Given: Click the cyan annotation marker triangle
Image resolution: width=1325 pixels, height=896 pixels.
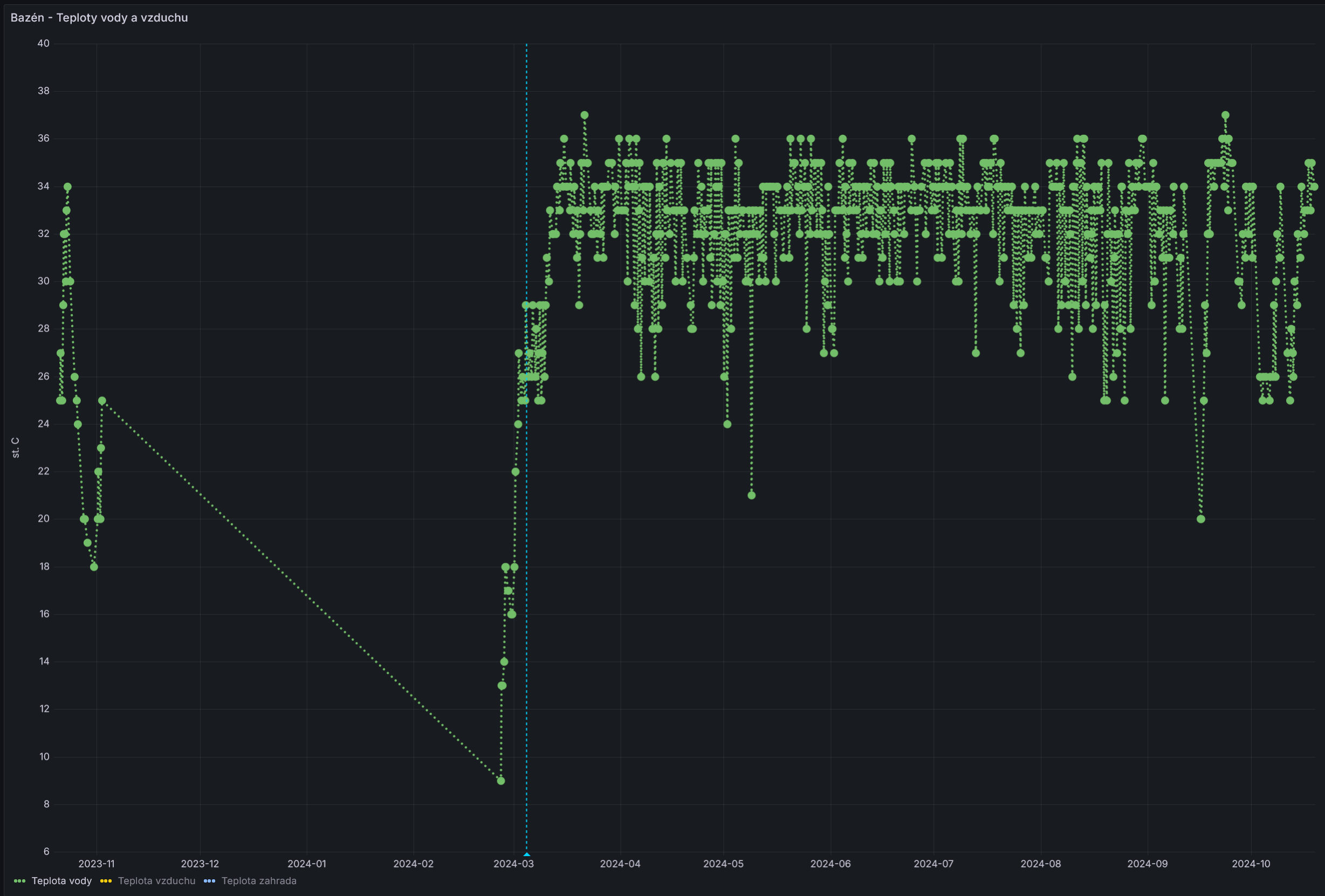Looking at the screenshot, I should [x=526, y=854].
